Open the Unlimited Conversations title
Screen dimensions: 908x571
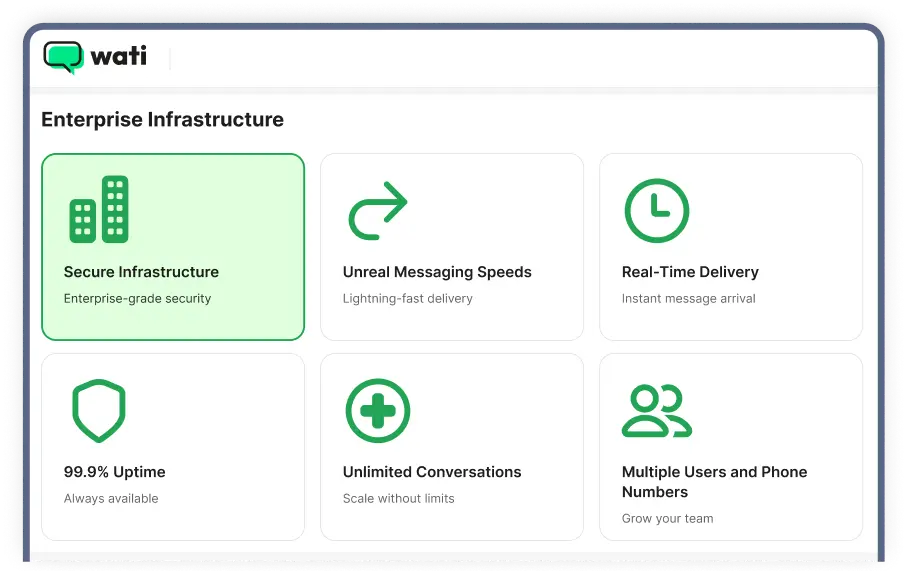[432, 472]
